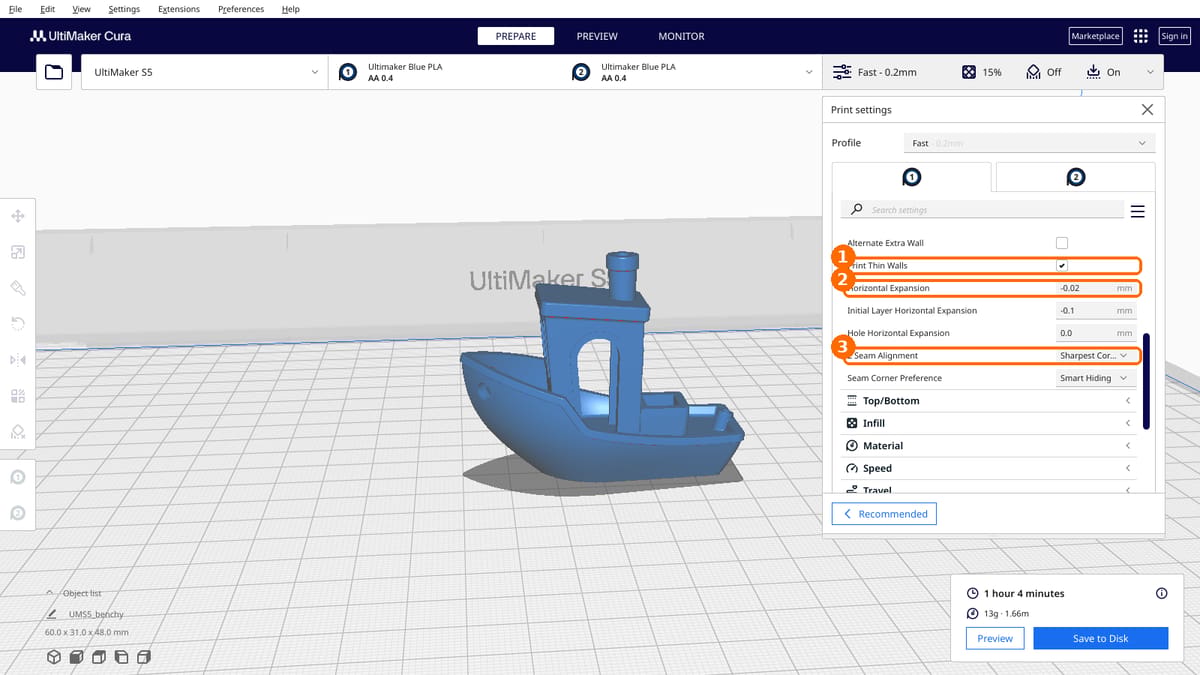Click the Preview button
This screenshot has width=1200, height=675.
pos(994,638)
